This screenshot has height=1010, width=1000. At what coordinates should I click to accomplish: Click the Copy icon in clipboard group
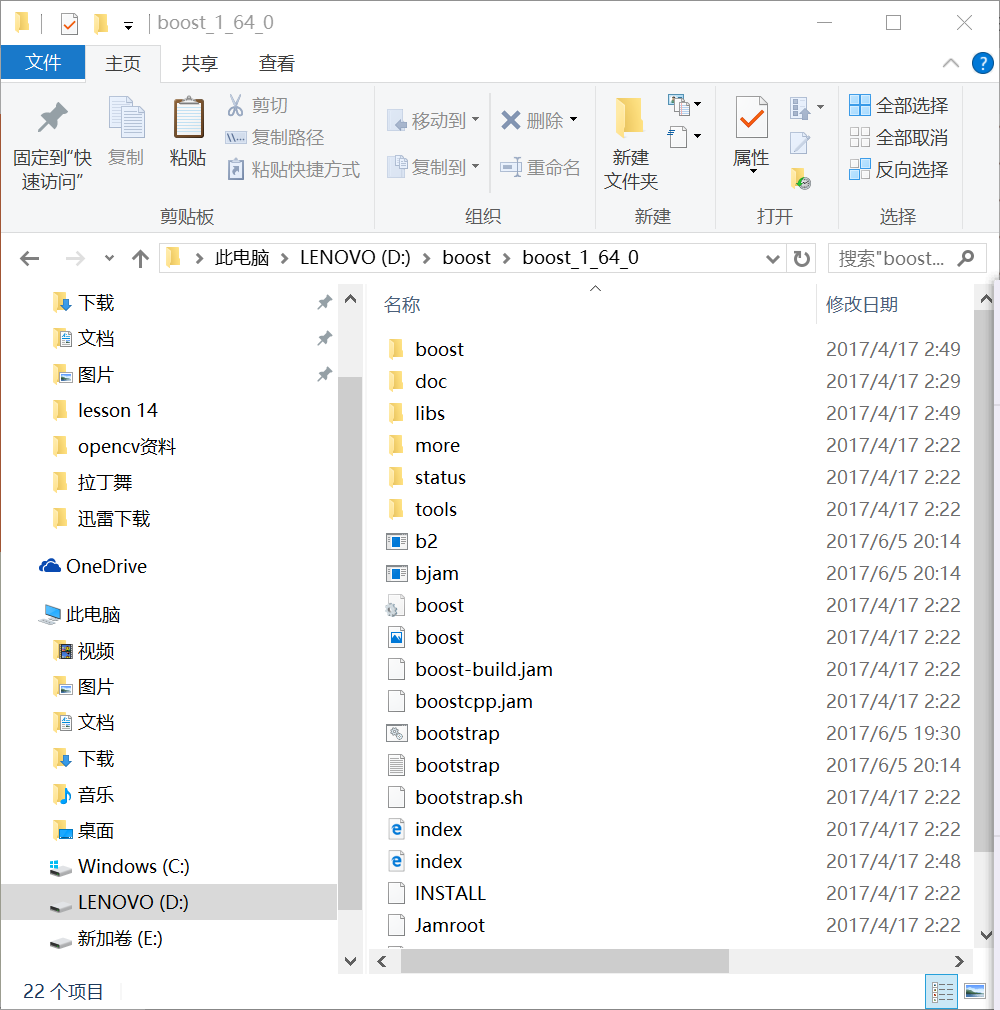pyautogui.click(x=126, y=117)
